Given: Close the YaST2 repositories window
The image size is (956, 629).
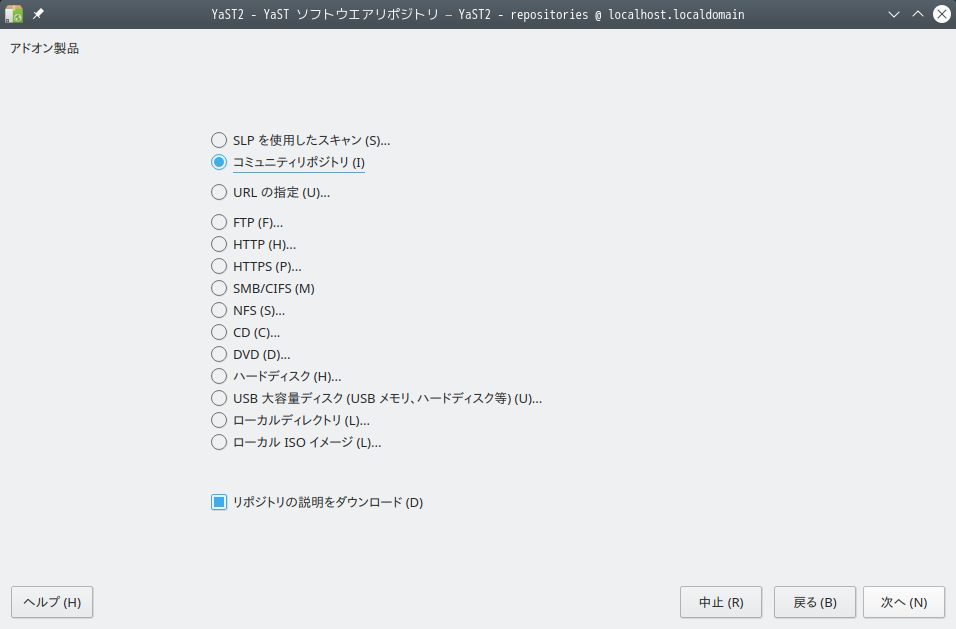Looking at the screenshot, I should coord(941,14).
